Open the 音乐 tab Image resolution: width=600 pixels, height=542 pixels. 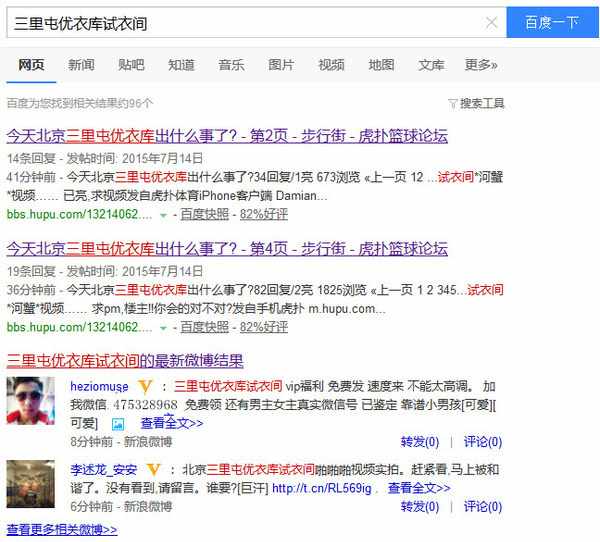231,65
